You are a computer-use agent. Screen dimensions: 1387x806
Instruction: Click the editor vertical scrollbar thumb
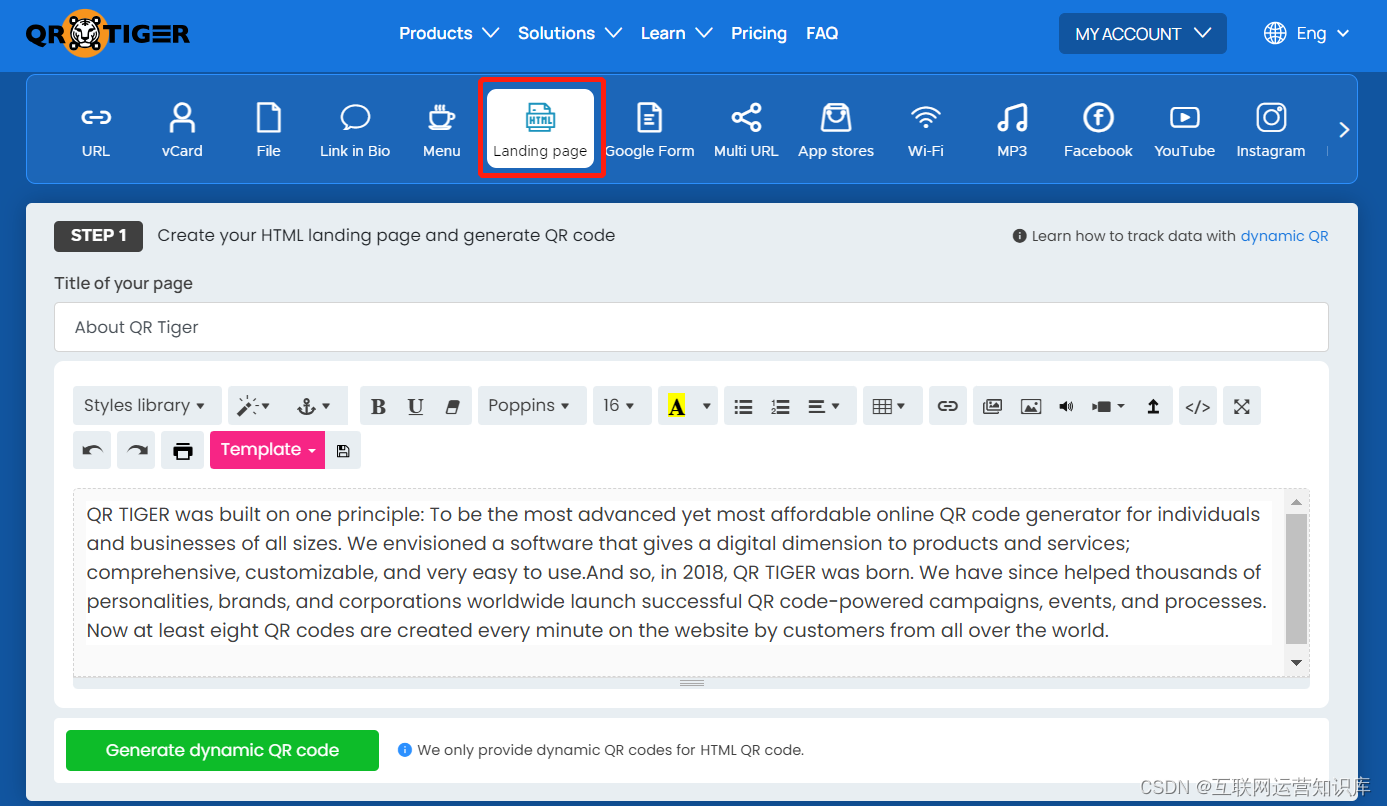coord(1296,579)
